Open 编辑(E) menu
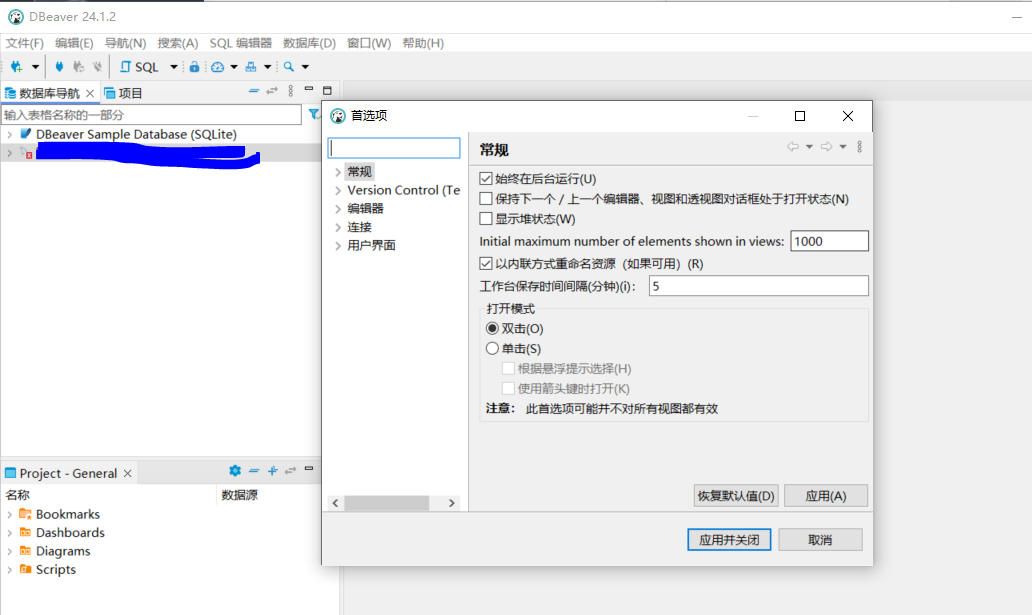 coord(74,43)
